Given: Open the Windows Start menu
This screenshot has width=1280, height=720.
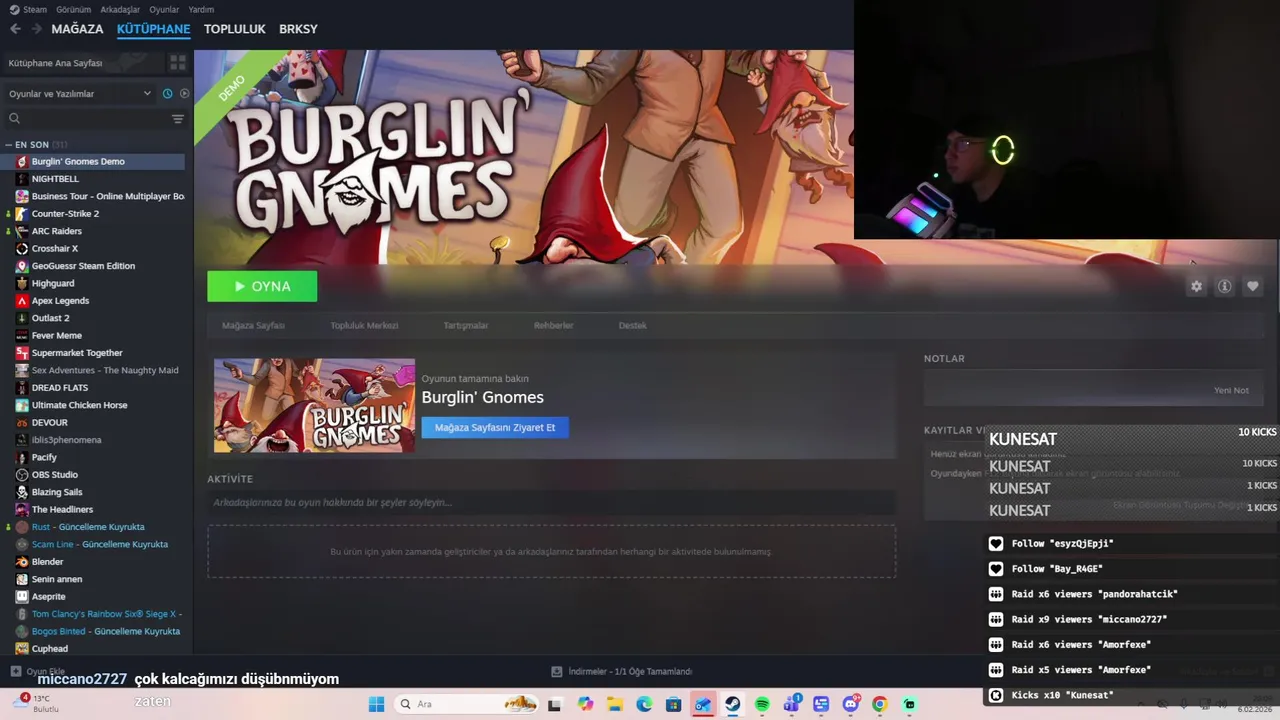Looking at the screenshot, I should click(x=376, y=704).
